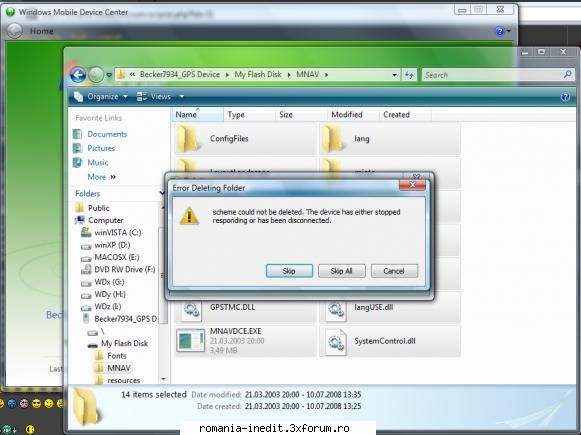Select the SystemControl.dll file icon
The width and height of the screenshot is (581, 435).
point(336,342)
